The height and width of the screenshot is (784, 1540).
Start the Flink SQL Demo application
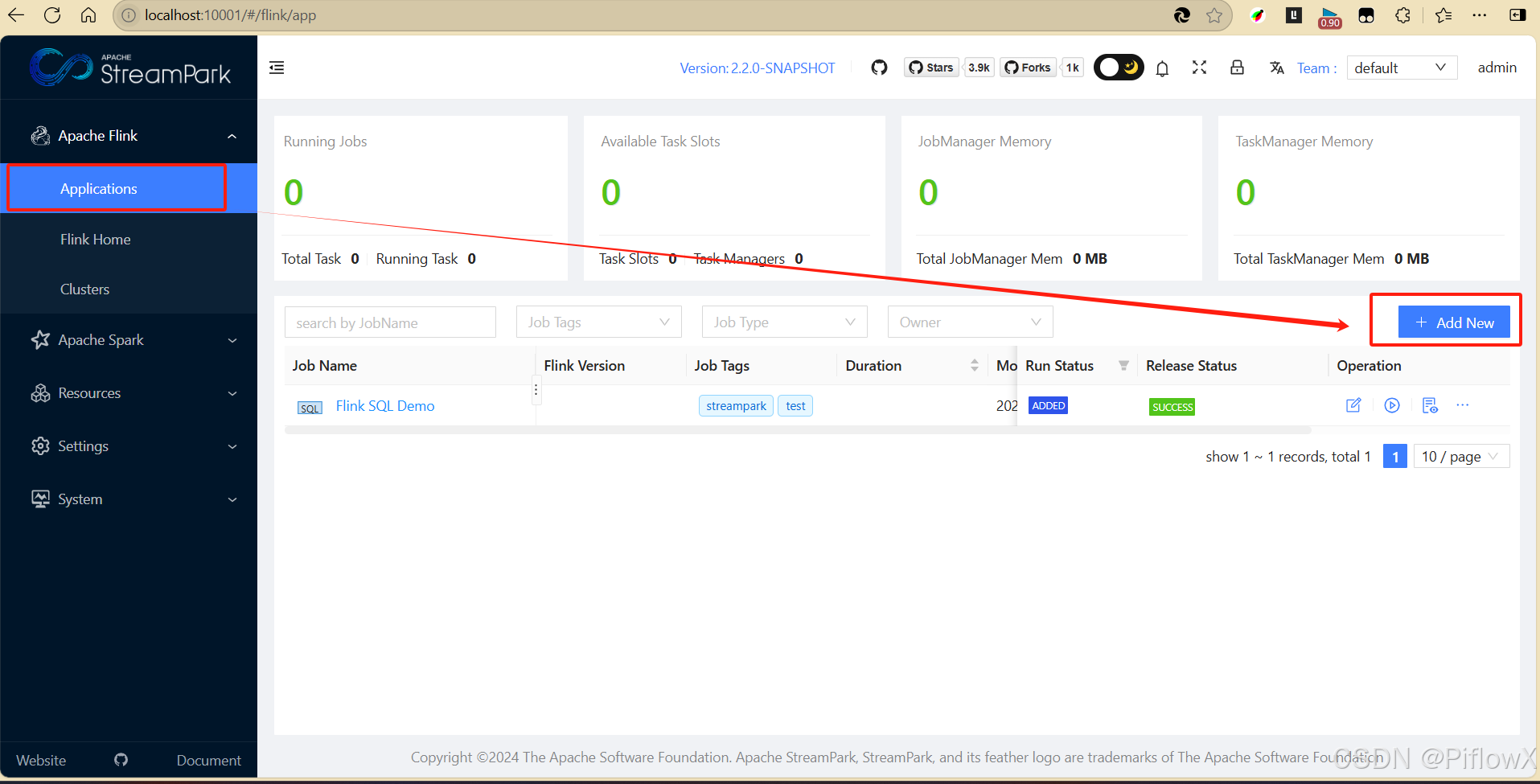tap(1392, 405)
